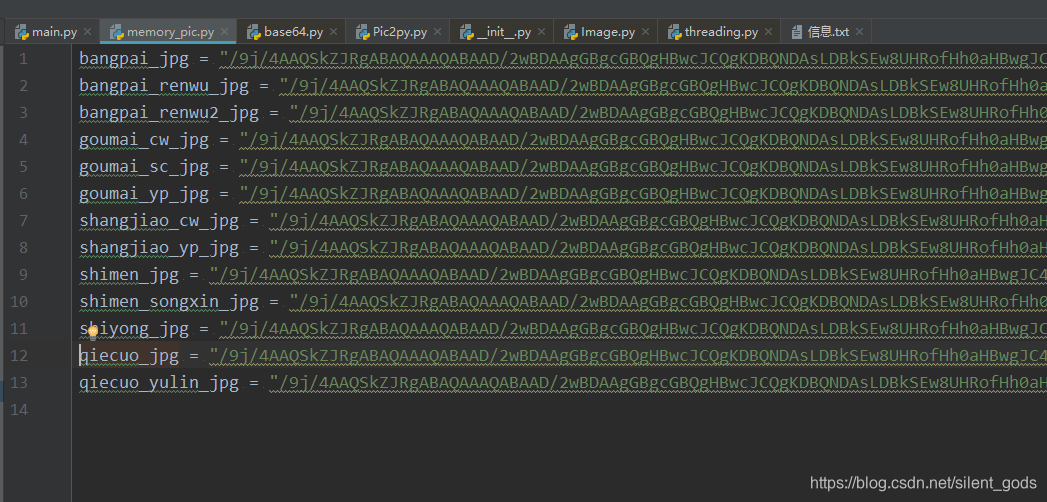Screen dimensions: 1047x502
Task: Click the base64 string on line 13
Action: 658,383
